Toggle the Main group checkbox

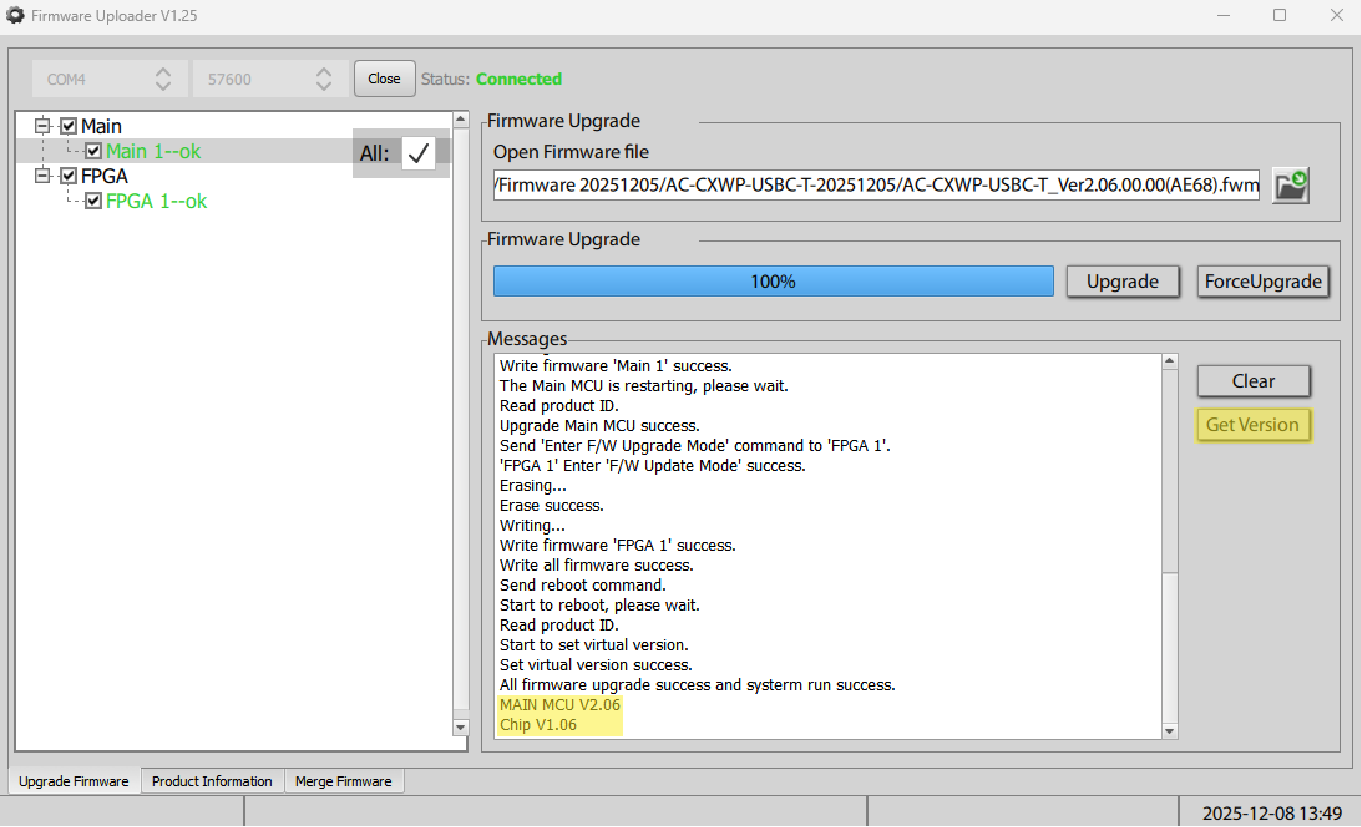[x=69, y=126]
